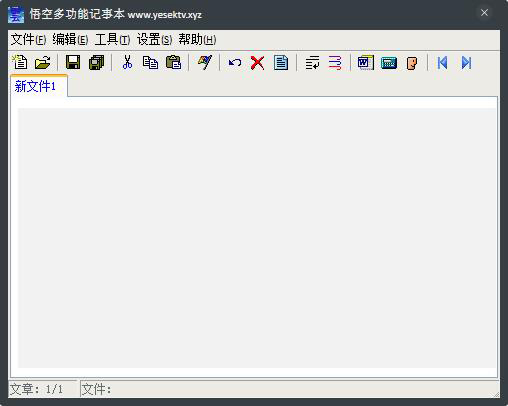Click the colored lines formatting icon
Viewport: 508px width, 406px height.
tap(335, 62)
